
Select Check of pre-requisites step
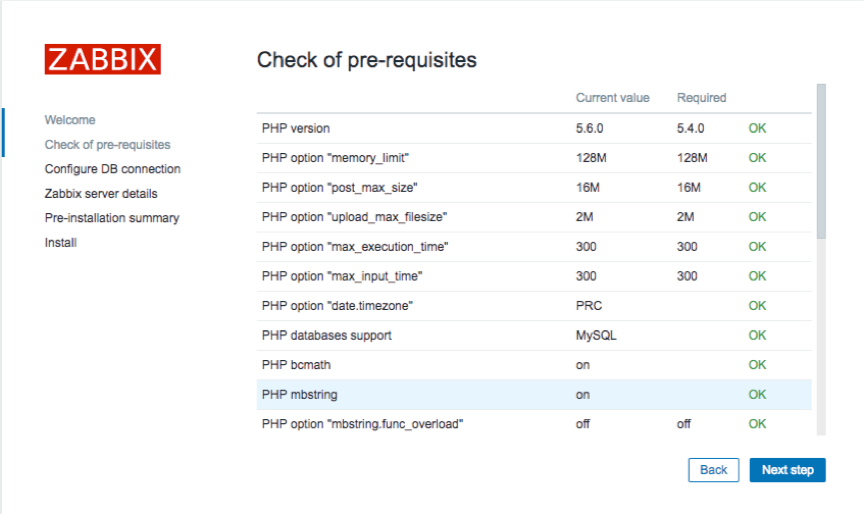(x=107, y=145)
